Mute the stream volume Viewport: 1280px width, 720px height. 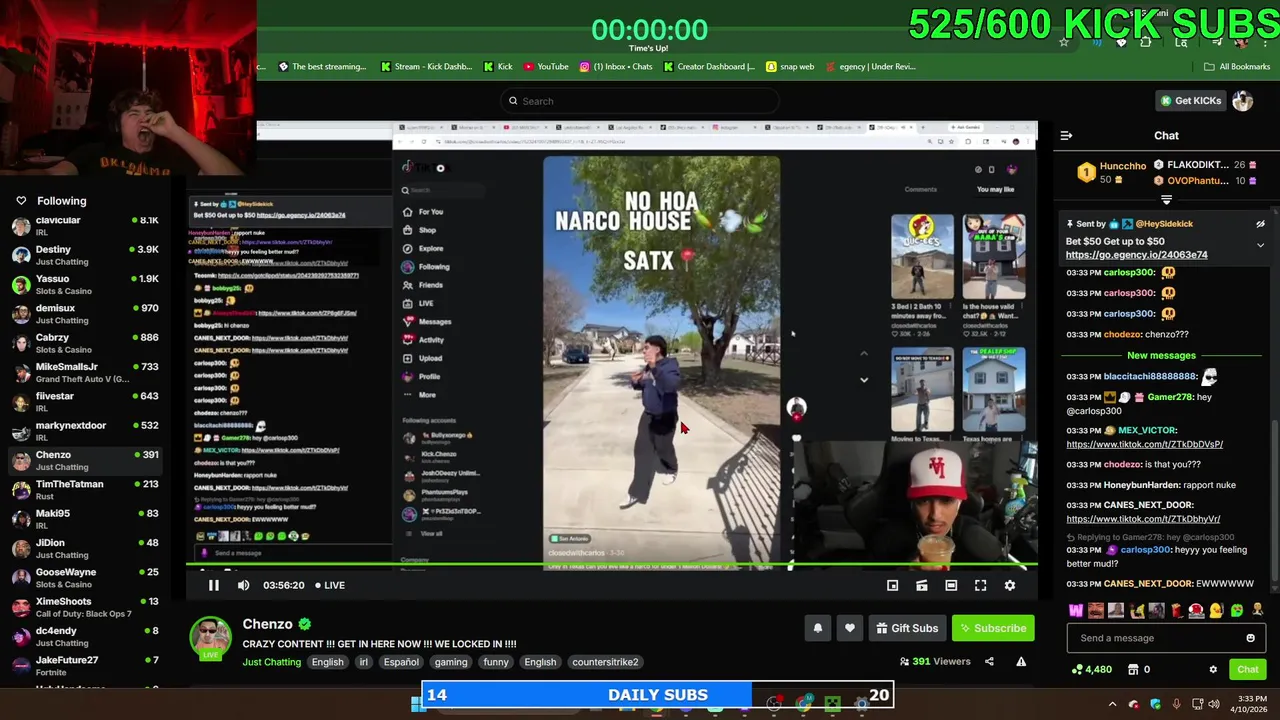[243, 585]
